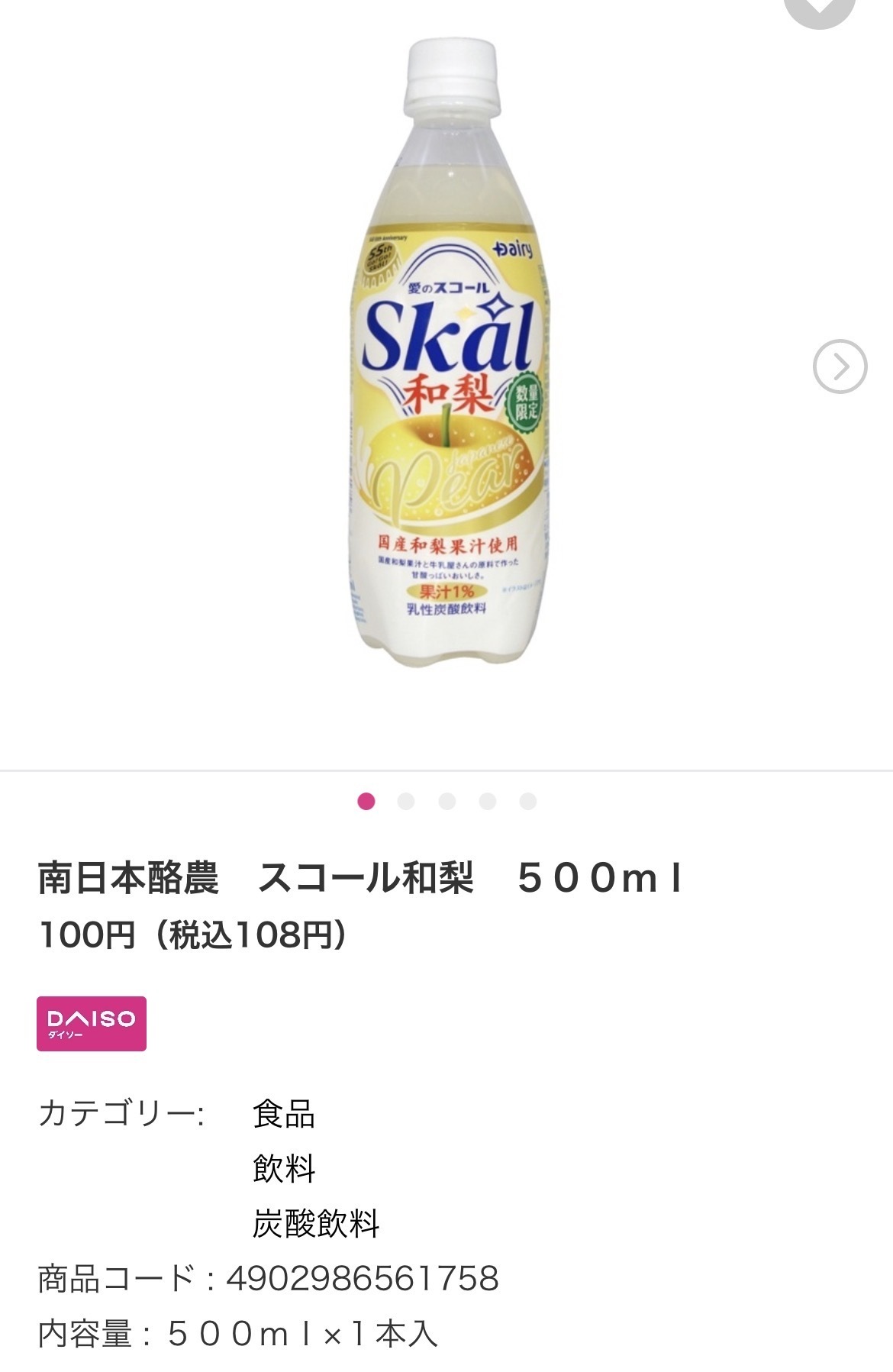Jump to the fourth carousel dot
The image size is (893, 1372).
(488, 801)
